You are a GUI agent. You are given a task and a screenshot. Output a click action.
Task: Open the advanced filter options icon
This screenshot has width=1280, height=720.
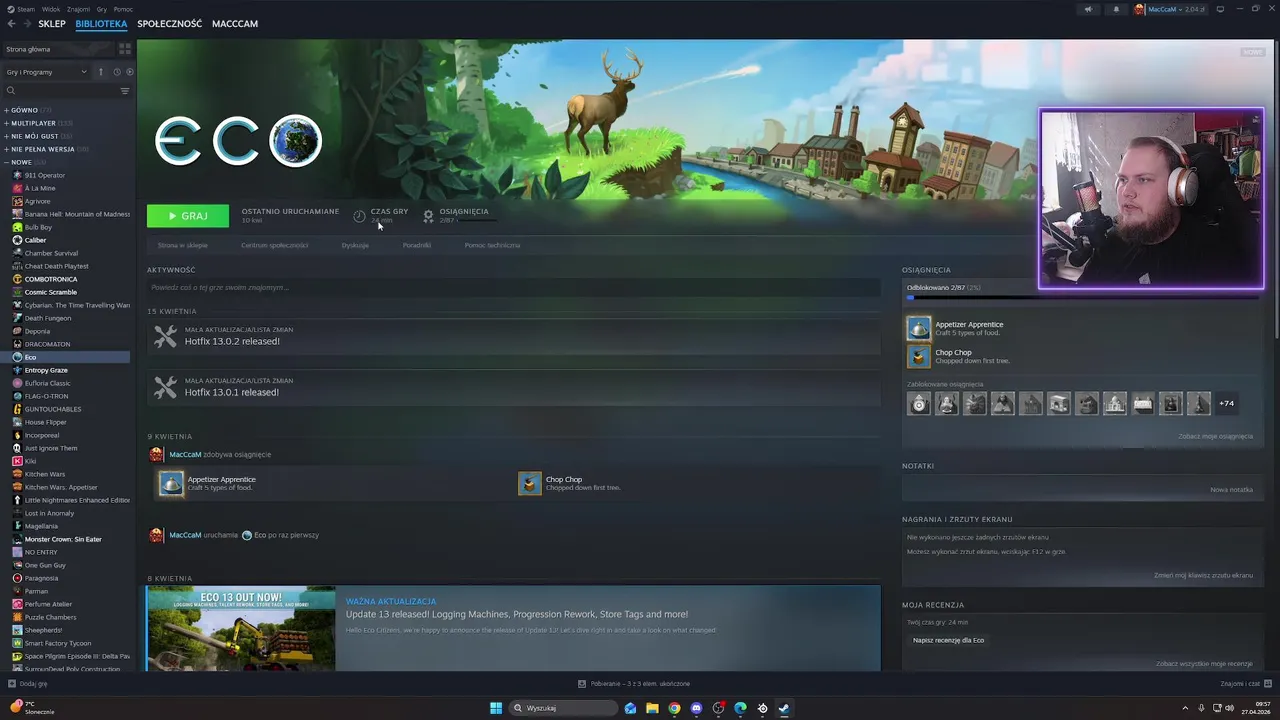(x=125, y=91)
